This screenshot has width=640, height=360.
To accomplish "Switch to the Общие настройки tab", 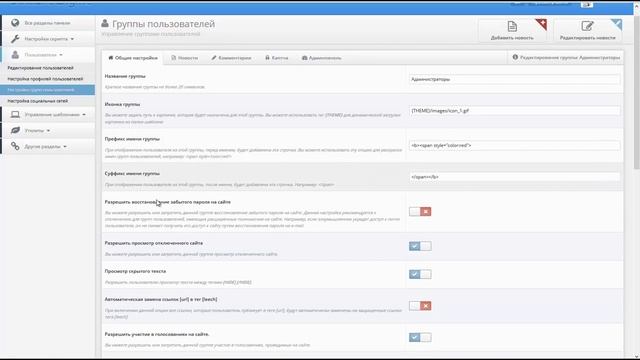I will (133, 58).
